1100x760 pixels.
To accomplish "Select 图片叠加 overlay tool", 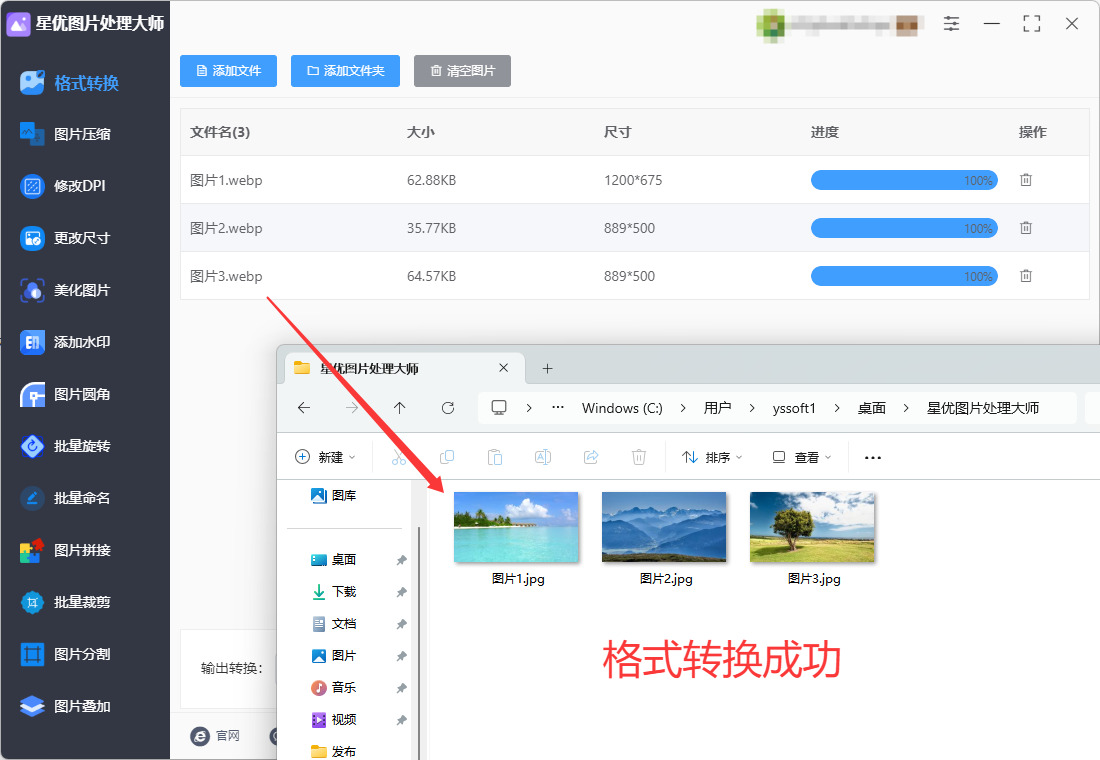I will [65, 706].
